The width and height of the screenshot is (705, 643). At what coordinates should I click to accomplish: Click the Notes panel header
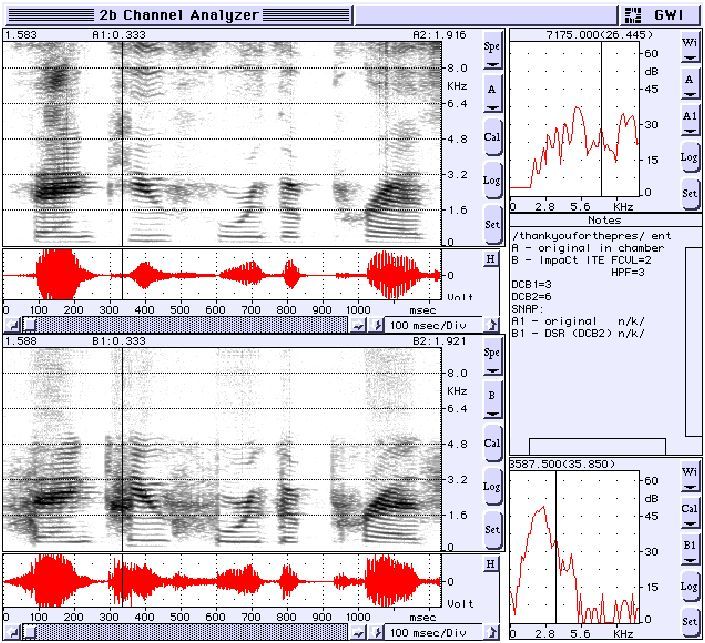605,220
